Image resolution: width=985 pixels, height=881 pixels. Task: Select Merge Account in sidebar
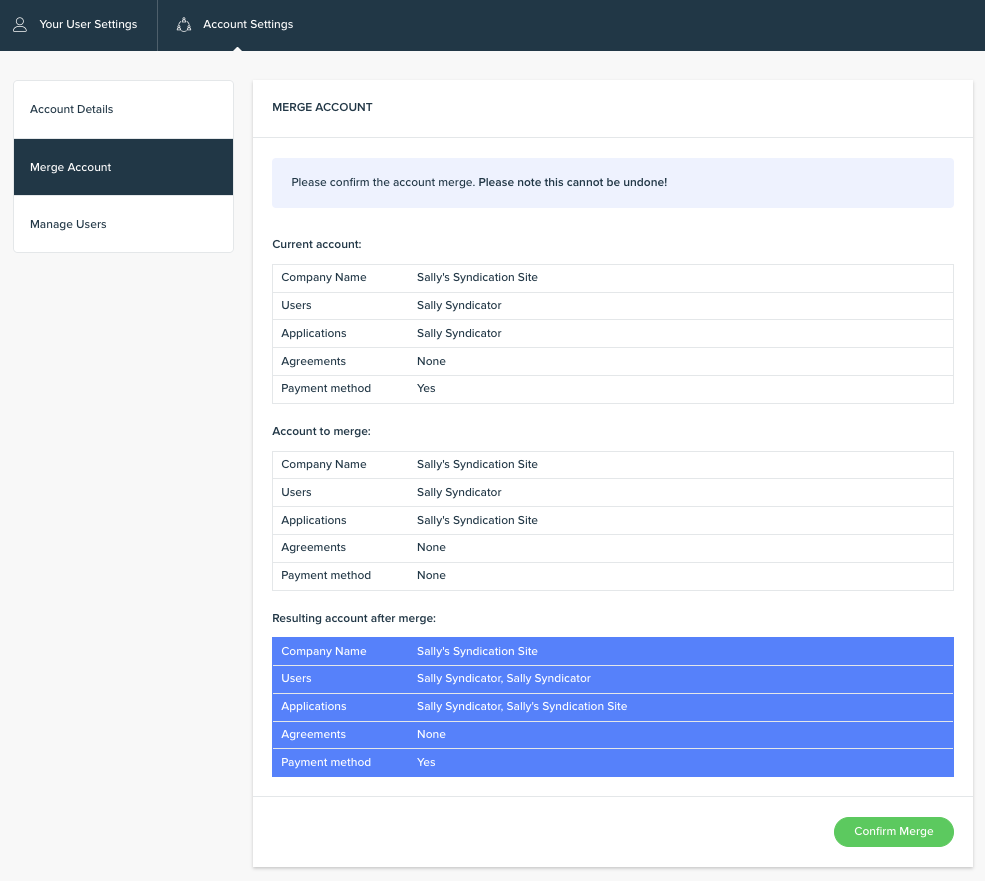(x=123, y=167)
